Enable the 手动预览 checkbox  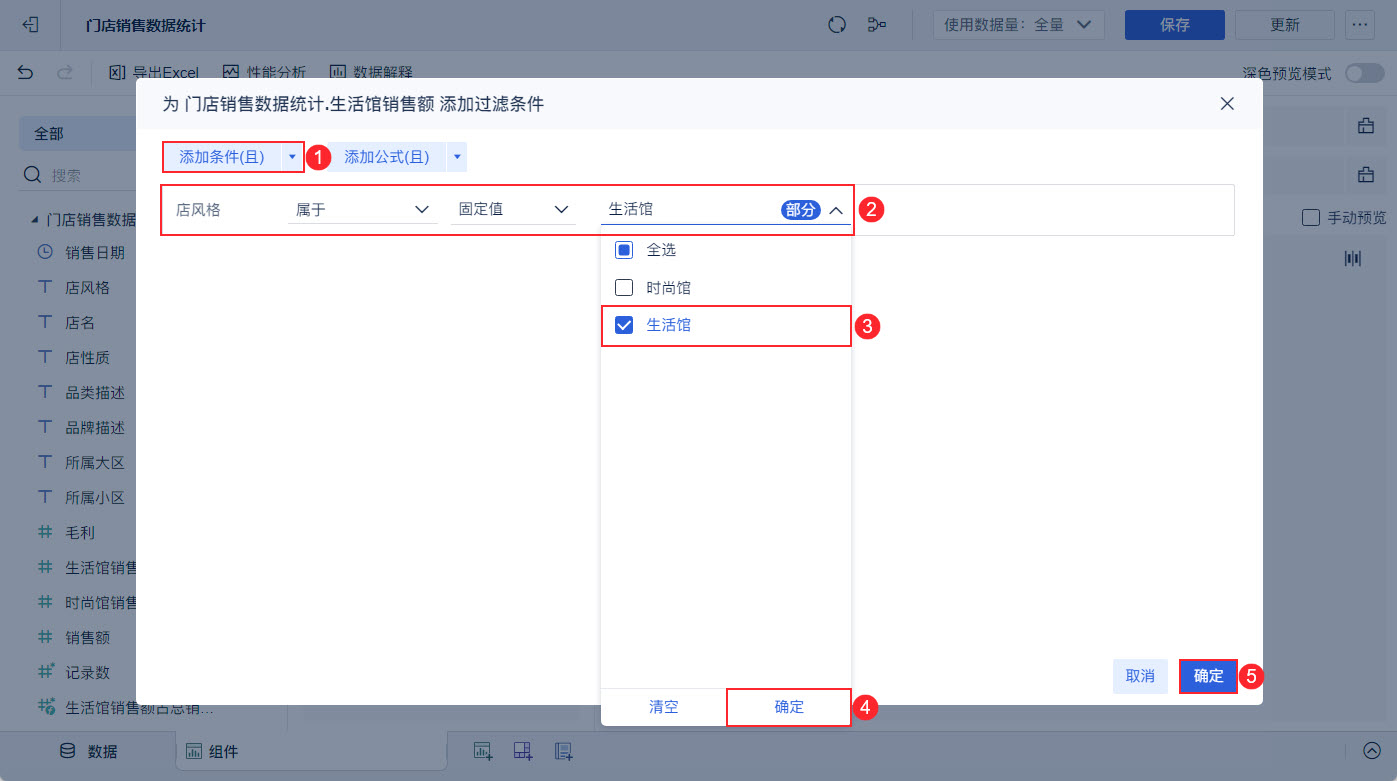tap(1310, 218)
